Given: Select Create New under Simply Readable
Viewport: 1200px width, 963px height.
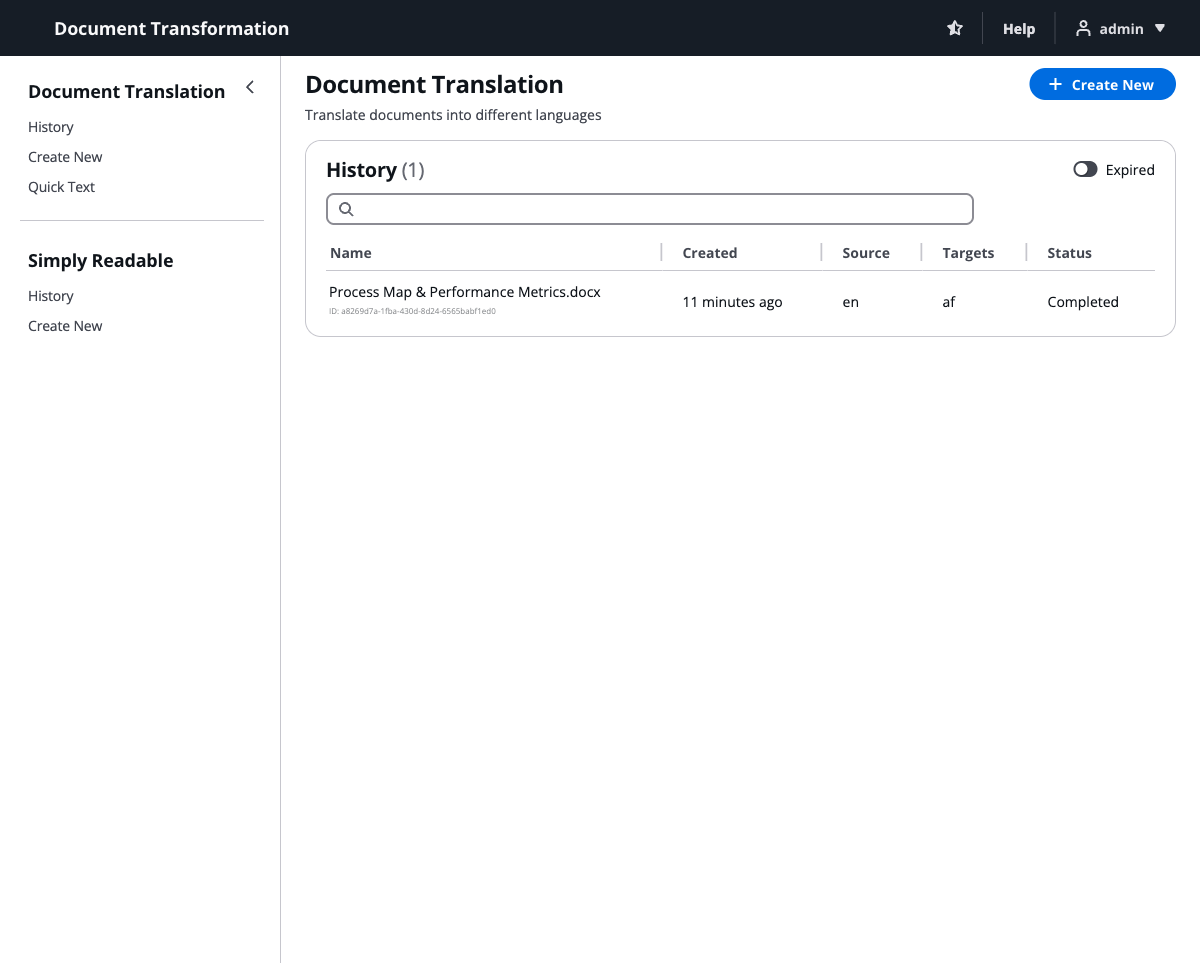Looking at the screenshot, I should click(x=65, y=325).
